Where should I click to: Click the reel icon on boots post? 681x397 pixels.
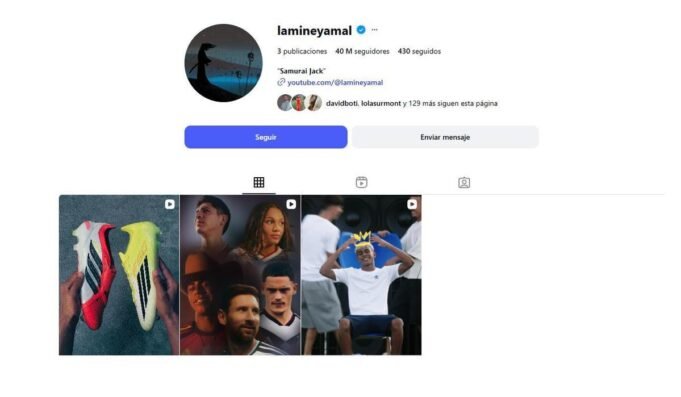(x=170, y=204)
